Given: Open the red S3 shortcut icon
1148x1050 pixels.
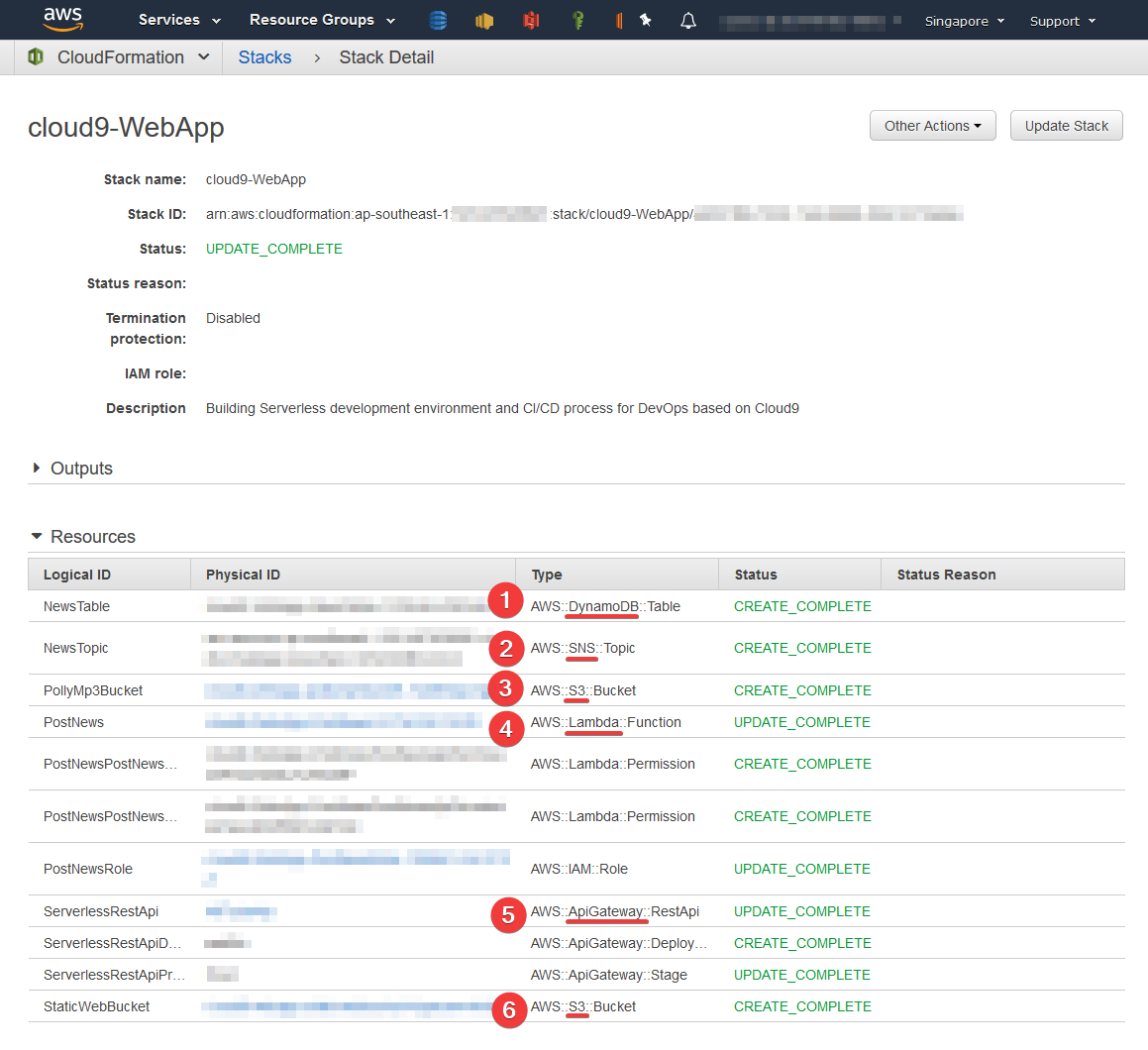Looking at the screenshot, I should click(532, 21).
